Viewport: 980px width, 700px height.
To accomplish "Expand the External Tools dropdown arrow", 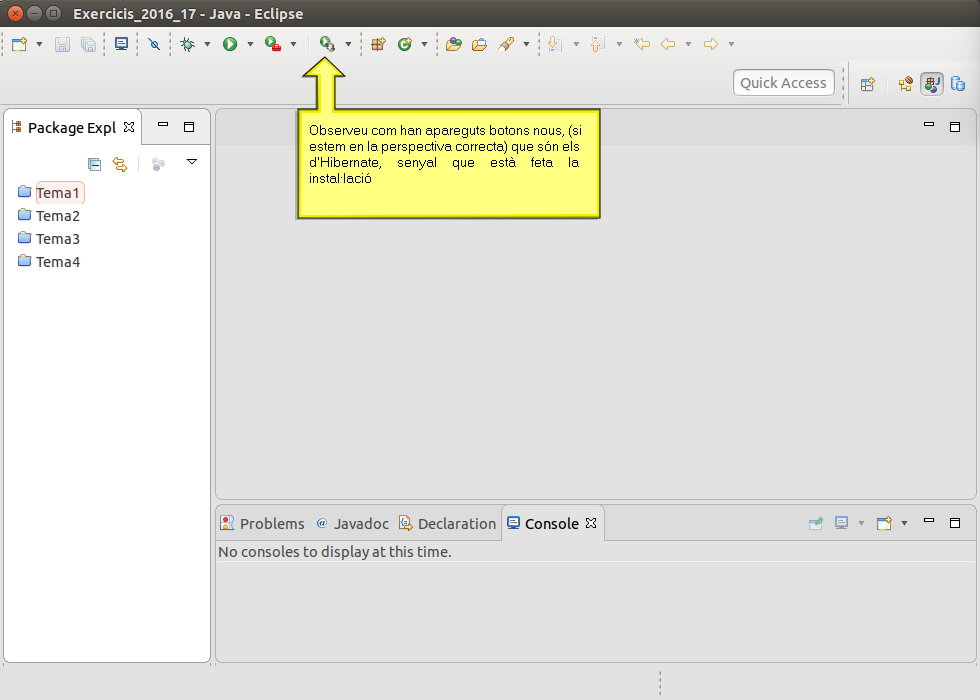I will (293, 44).
